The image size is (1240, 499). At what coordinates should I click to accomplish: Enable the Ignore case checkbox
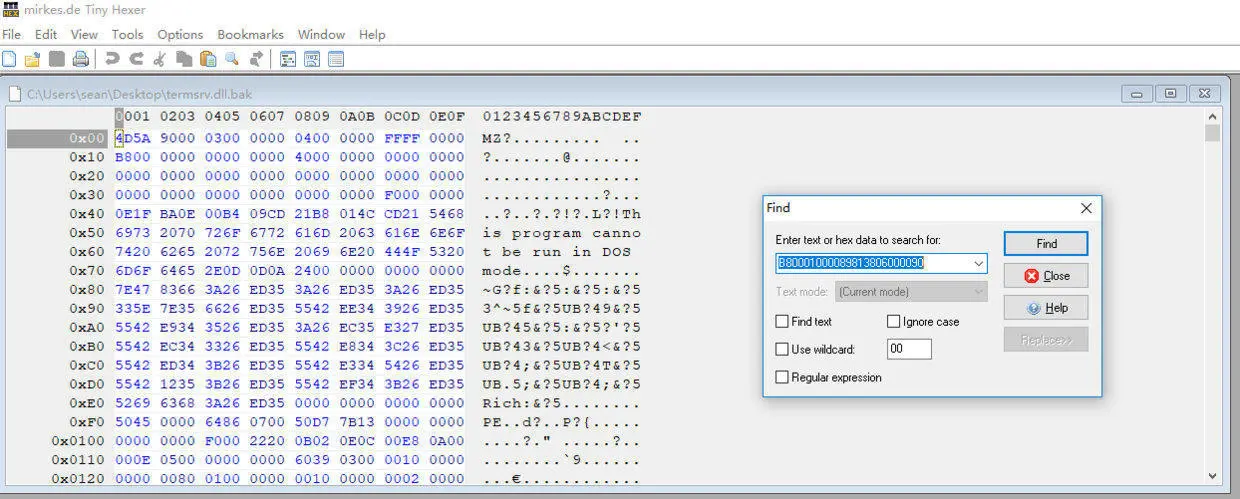pos(894,322)
